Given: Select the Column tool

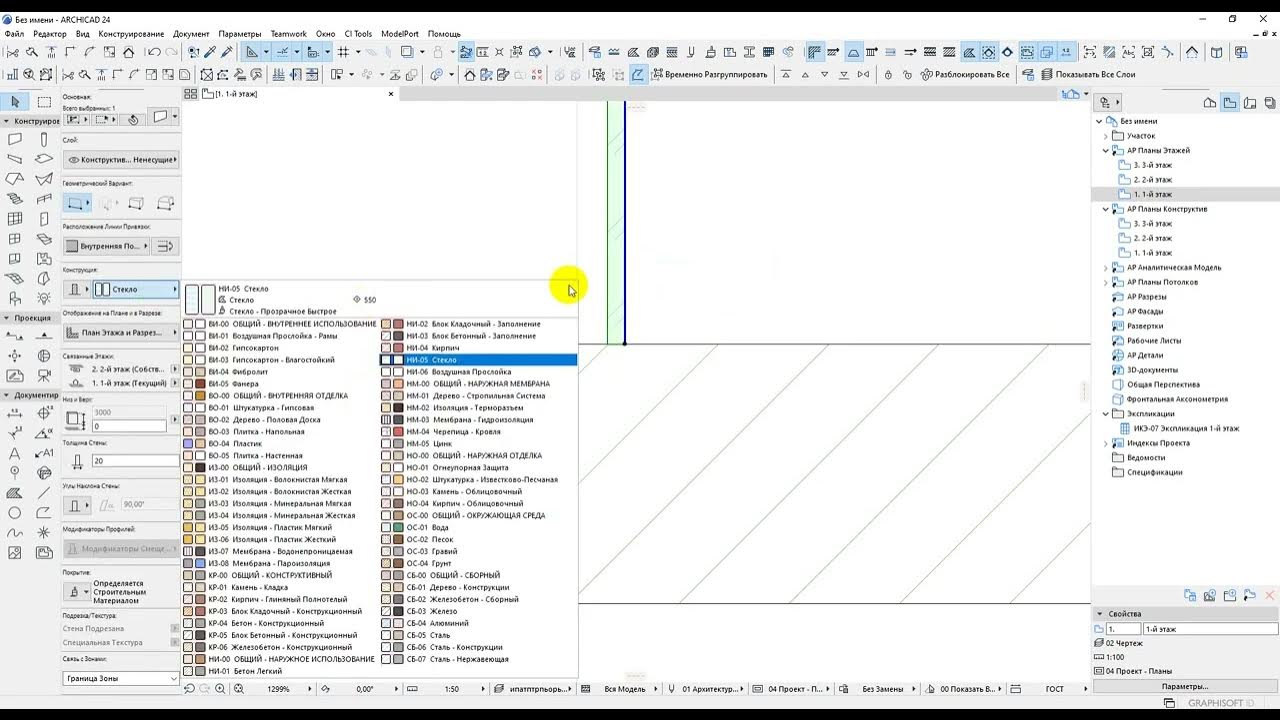Looking at the screenshot, I should [44, 140].
